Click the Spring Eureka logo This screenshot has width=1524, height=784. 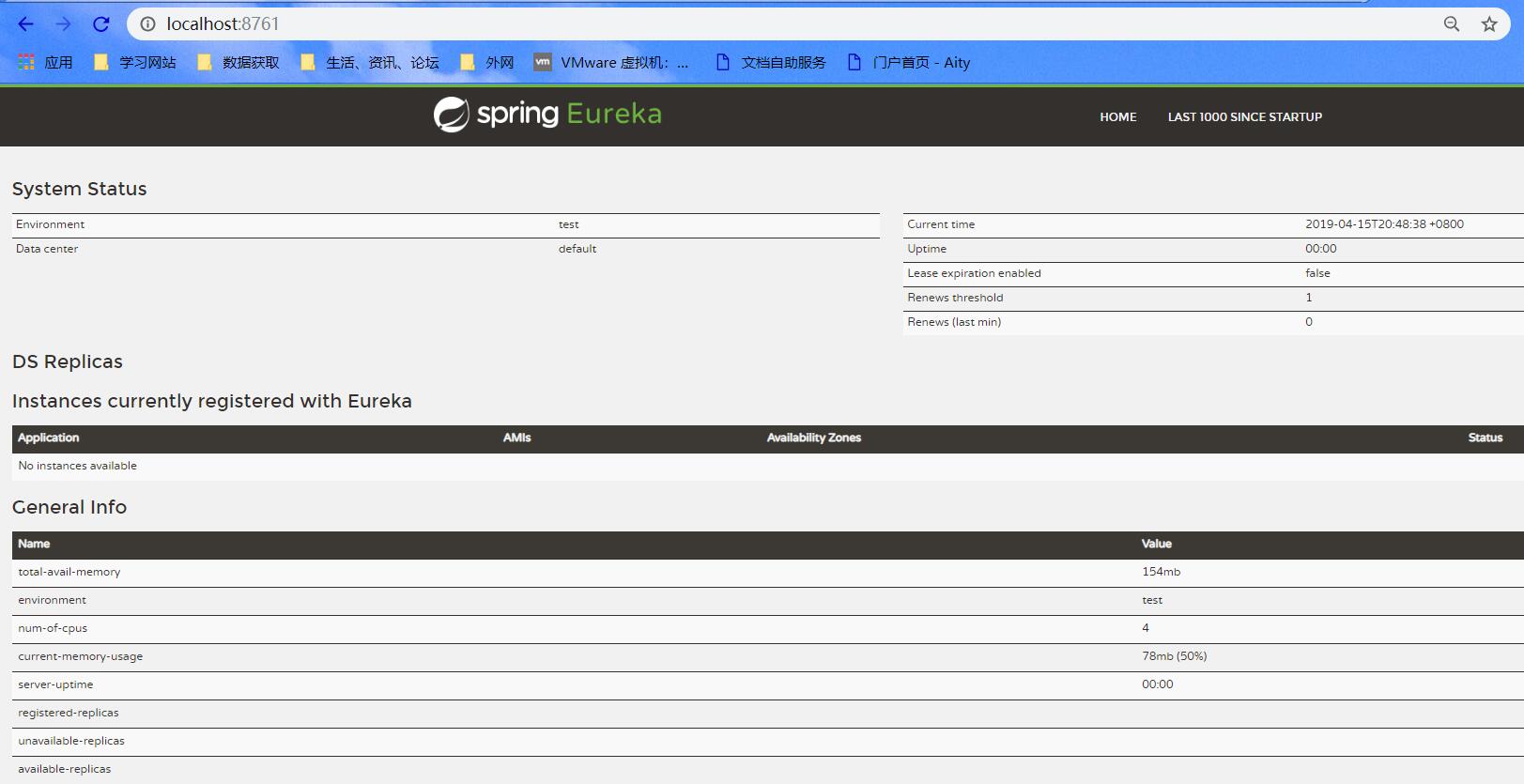click(x=547, y=115)
